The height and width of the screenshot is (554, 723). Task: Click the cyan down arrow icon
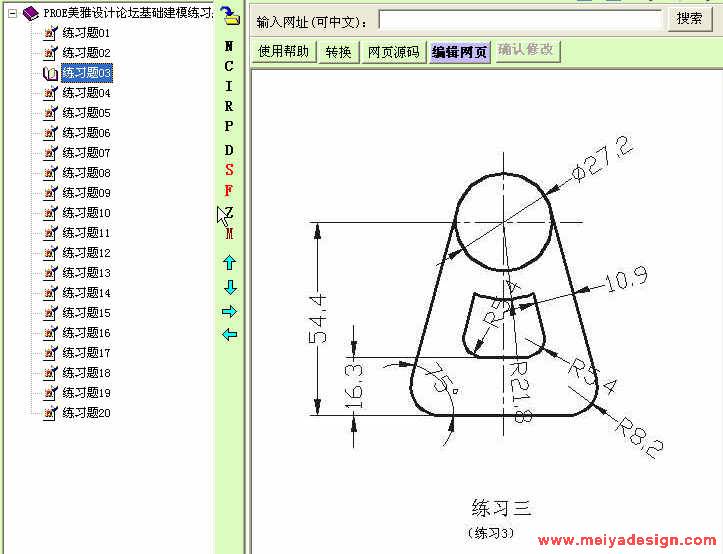pyautogui.click(x=230, y=287)
